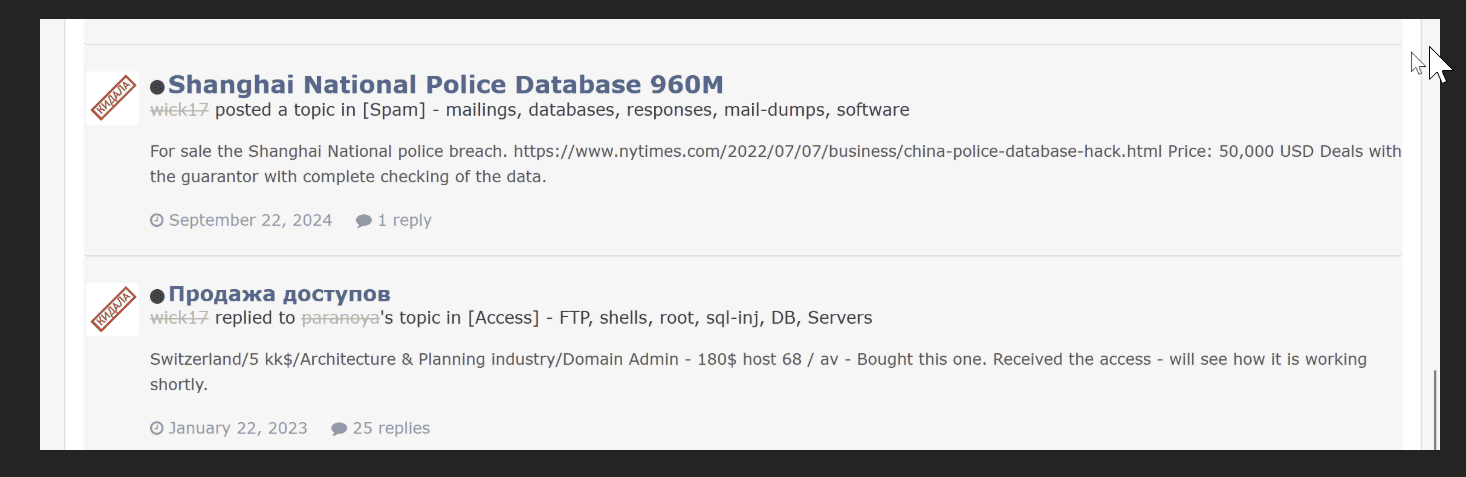Image resolution: width=1466 pixels, height=477 pixels.
Task: Click the unread dot beside Продажа доступов
Action: pos(157,296)
